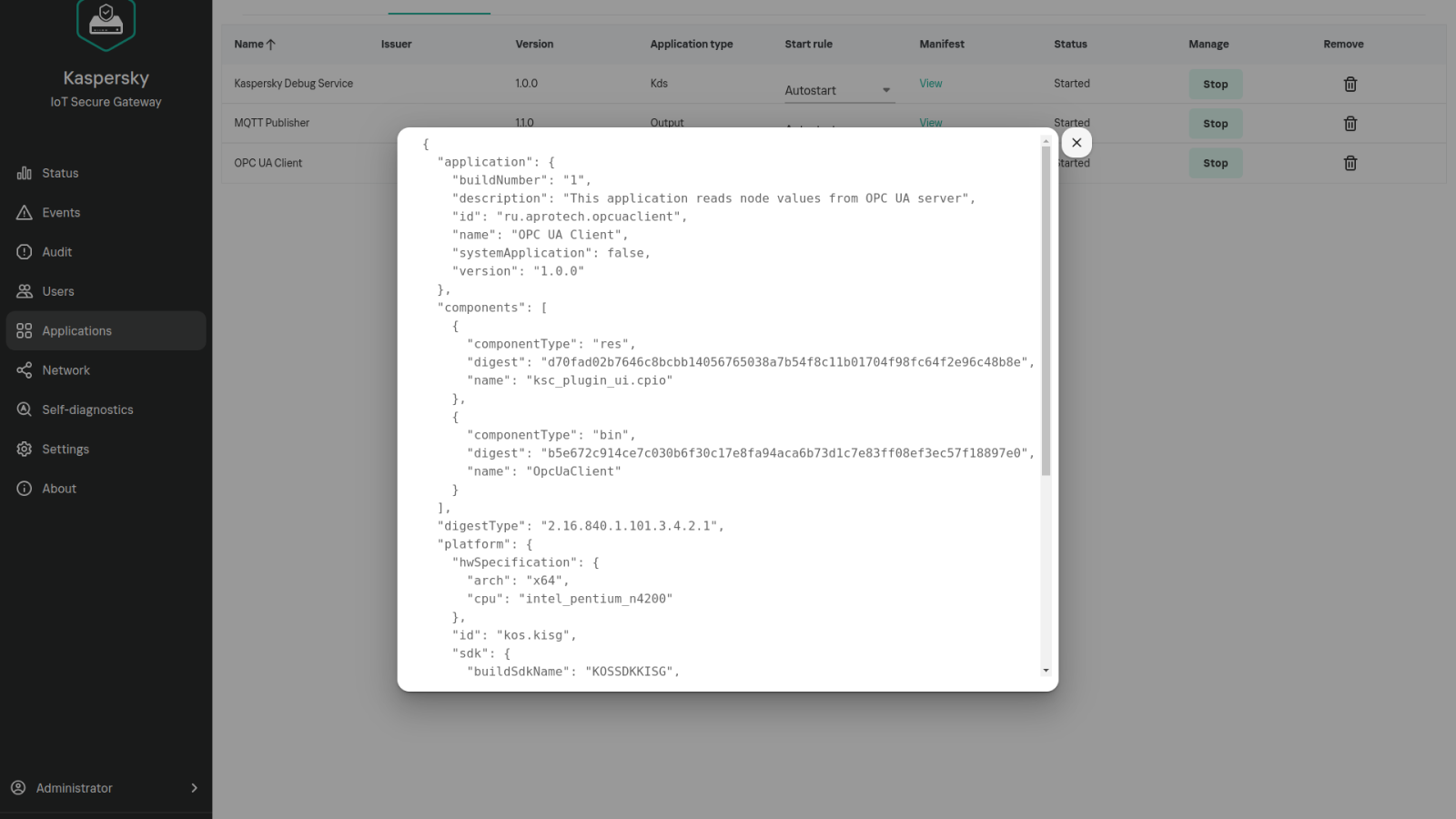View manifest of Kaspersky Debug Service
This screenshot has height=819, width=1456.
(x=930, y=84)
